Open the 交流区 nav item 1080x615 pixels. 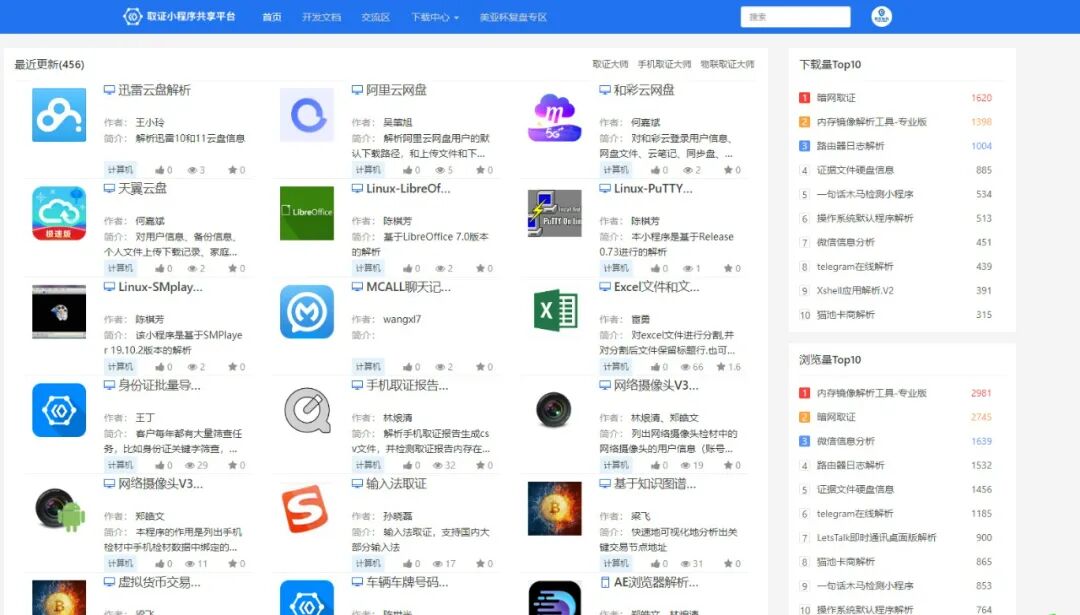pyautogui.click(x=375, y=17)
